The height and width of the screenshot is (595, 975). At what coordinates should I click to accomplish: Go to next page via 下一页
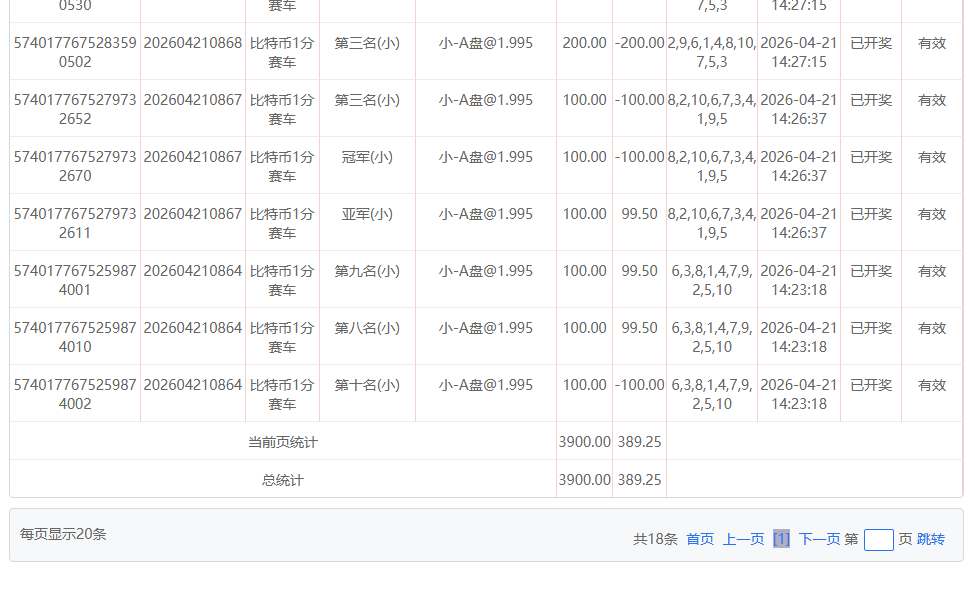pos(819,539)
